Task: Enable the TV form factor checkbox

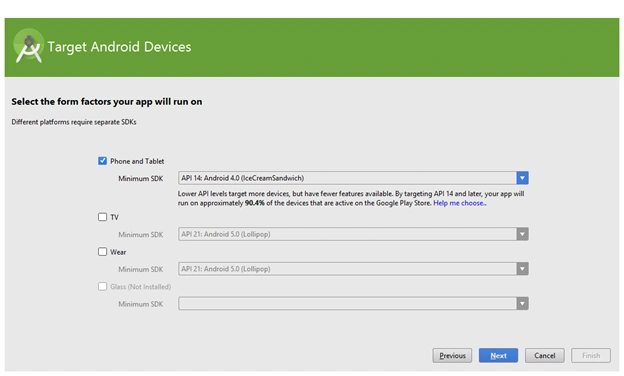Action: pyautogui.click(x=102, y=217)
